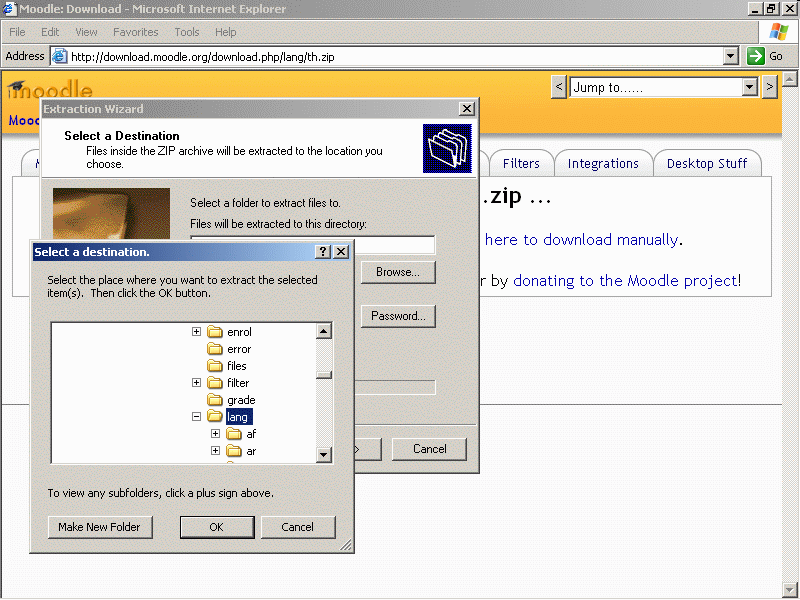Viewport: 800px width, 600px height.
Task: Click donating to the Moodle project link
Action: coord(627,281)
